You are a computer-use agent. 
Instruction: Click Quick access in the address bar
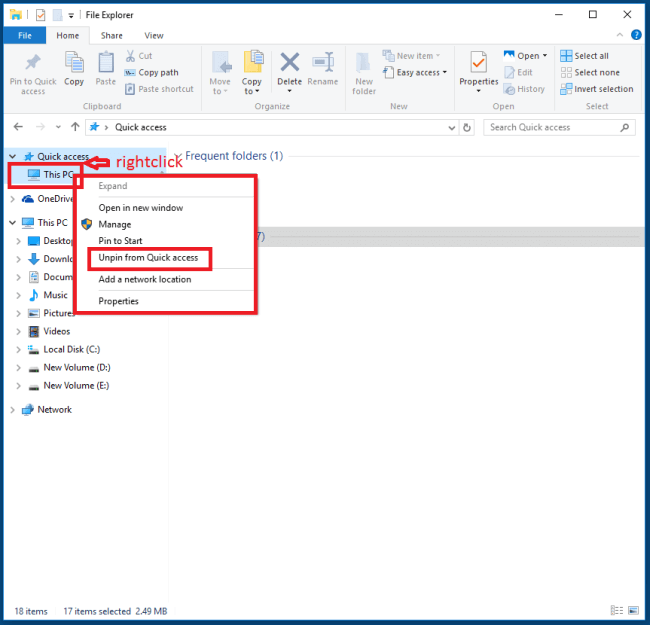pos(141,127)
